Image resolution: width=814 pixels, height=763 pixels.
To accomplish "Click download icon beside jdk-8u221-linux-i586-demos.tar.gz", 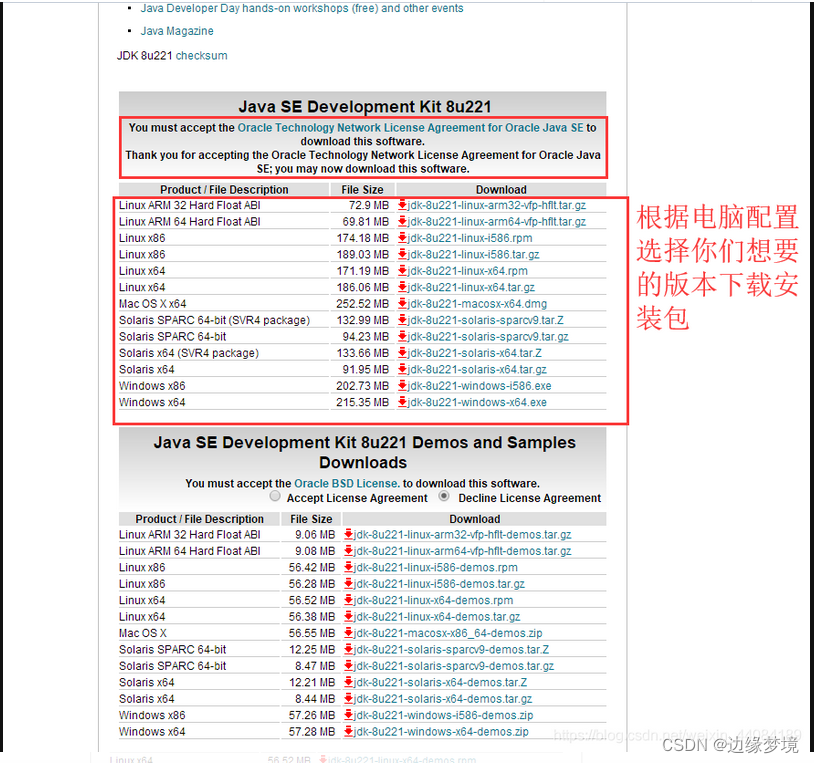I will pos(348,584).
